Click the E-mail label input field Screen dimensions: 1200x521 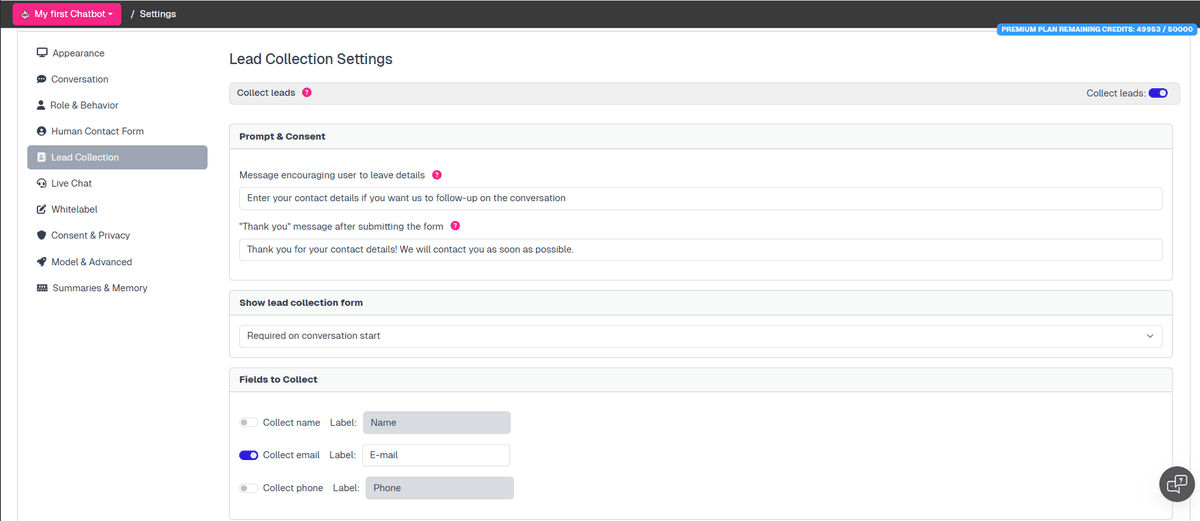pos(436,455)
